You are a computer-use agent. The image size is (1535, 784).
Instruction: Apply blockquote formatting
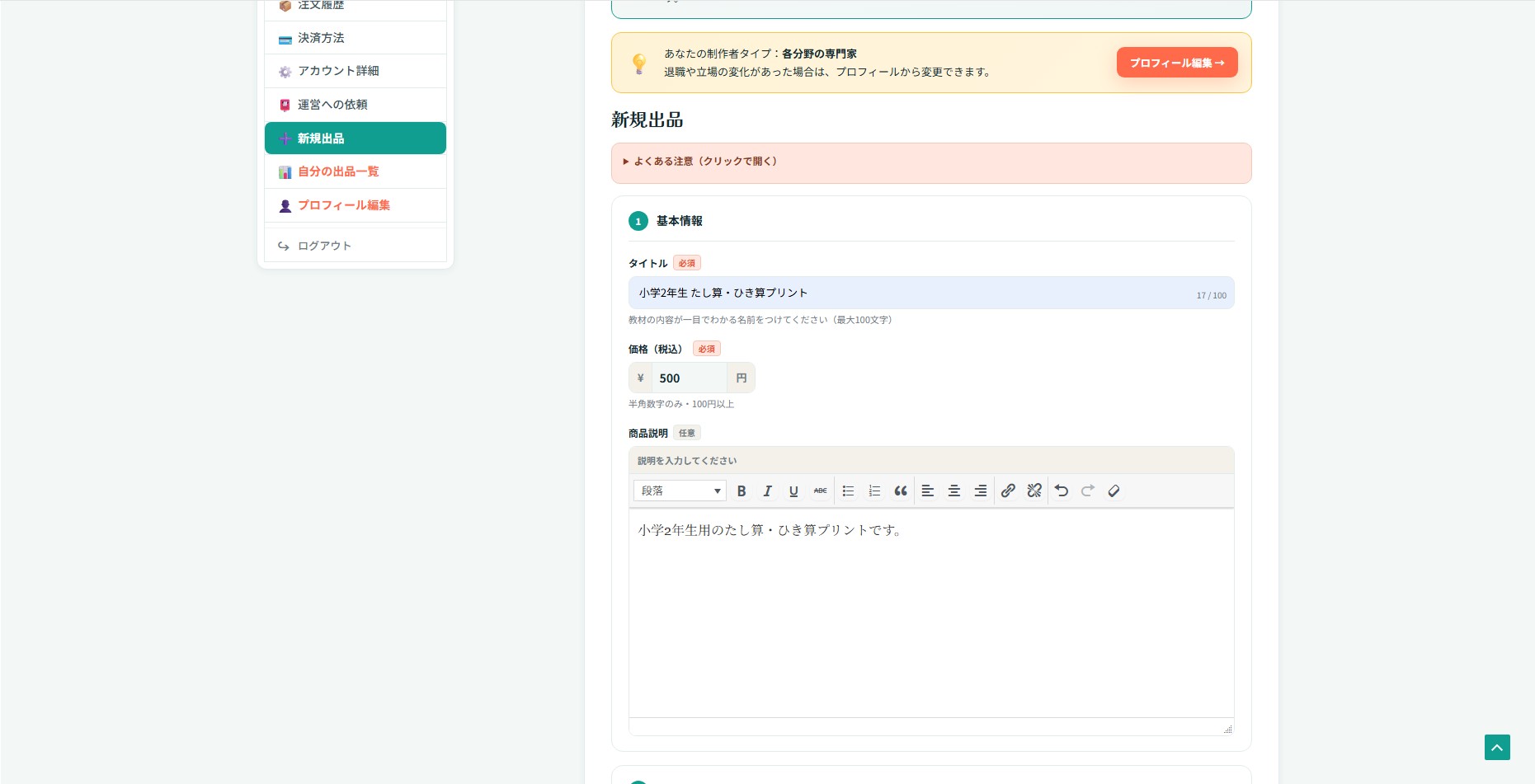click(901, 491)
